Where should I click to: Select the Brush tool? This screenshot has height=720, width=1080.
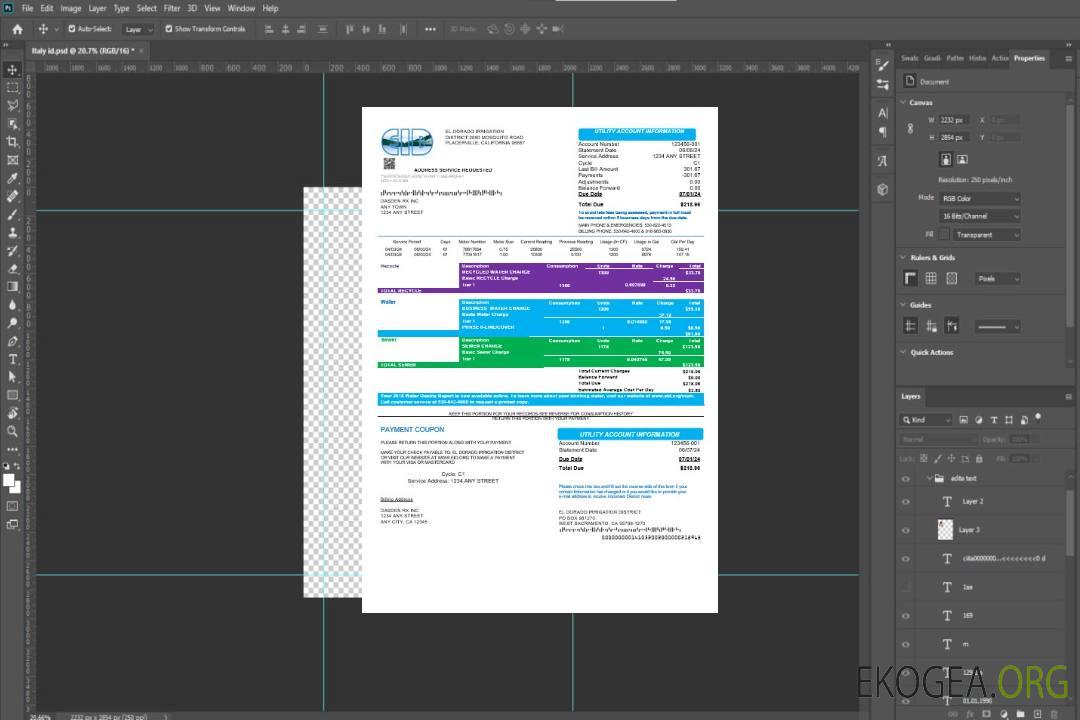pyautogui.click(x=12, y=214)
